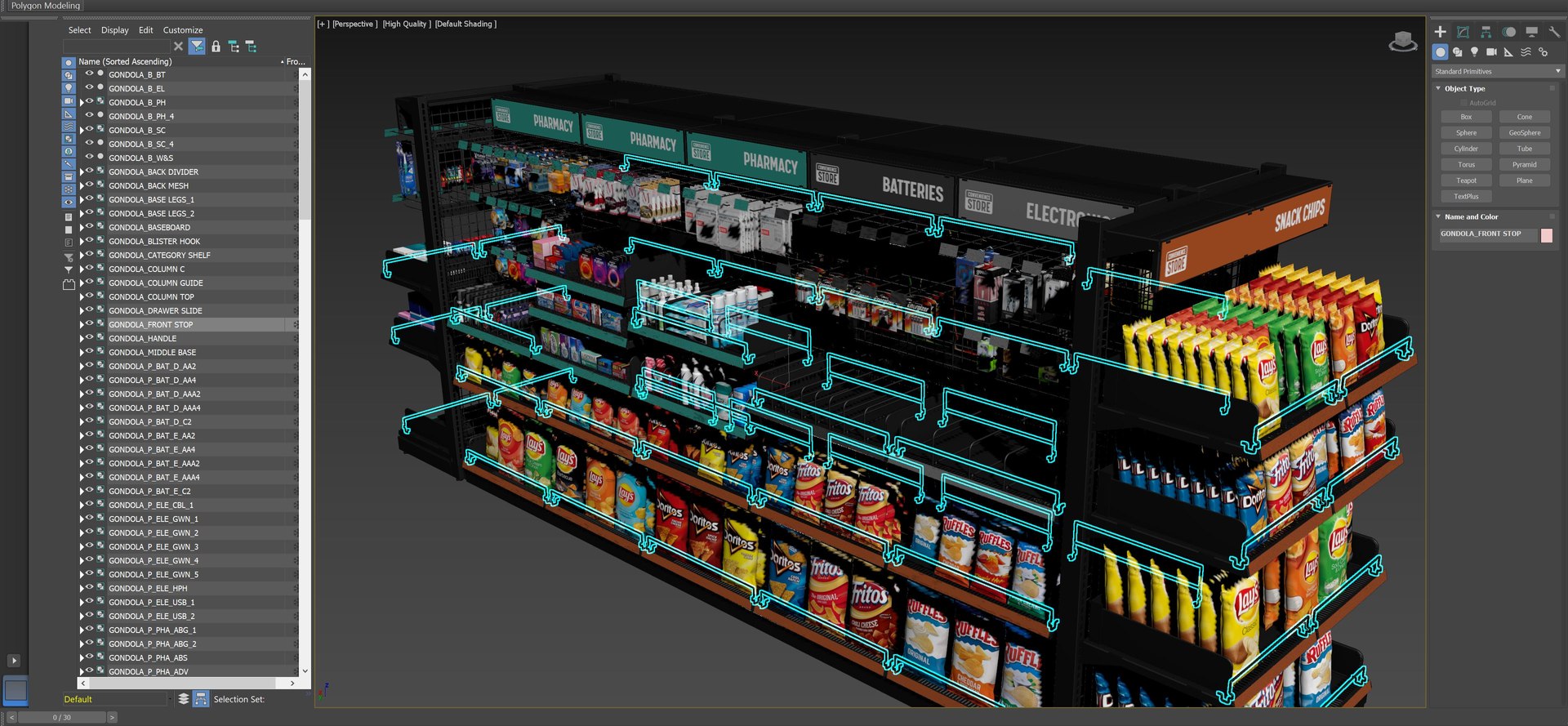Toggle Display Cameras filter in Scene Explorer
The width and height of the screenshot is (1568, 726).
pyautogui.click(x=69, y=100)
